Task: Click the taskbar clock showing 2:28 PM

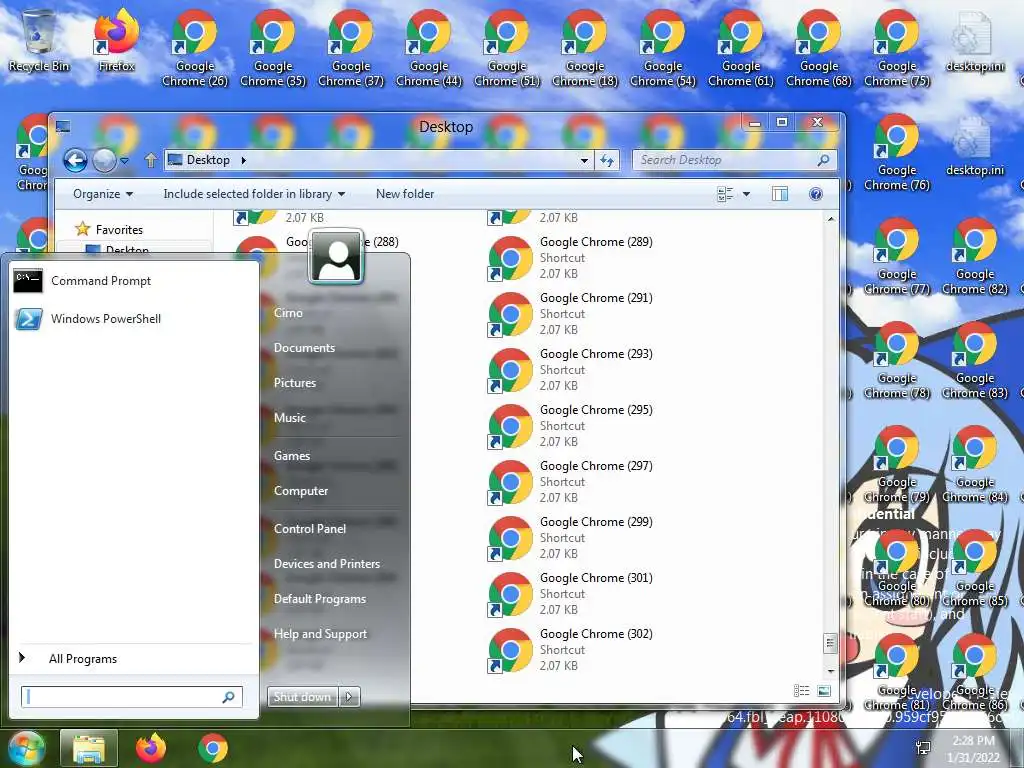Action: pos(973,749)
